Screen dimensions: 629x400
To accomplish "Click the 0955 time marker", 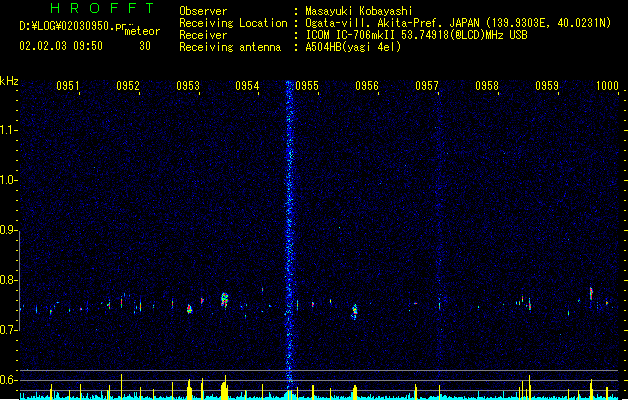I will click(307, 86).
